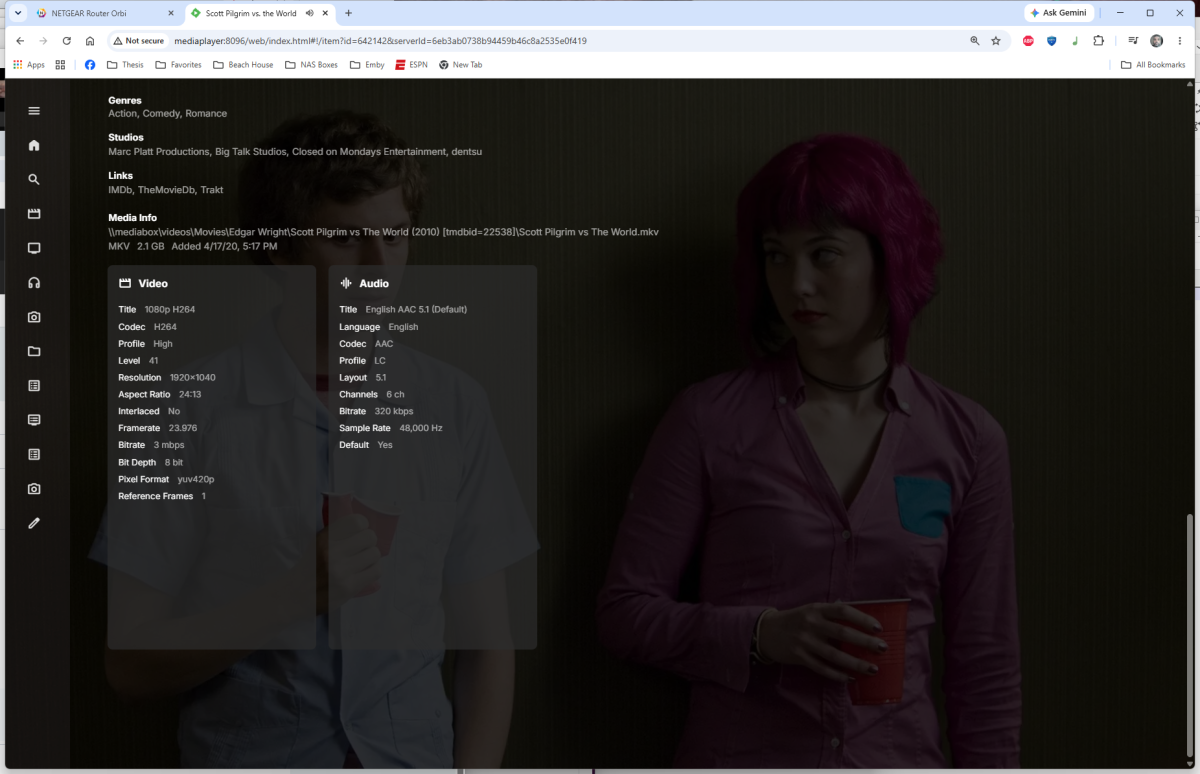Open the Beach House bookmarks folder
The height and width of the screenshot is (774, 1200).
[x=243, y=64]
